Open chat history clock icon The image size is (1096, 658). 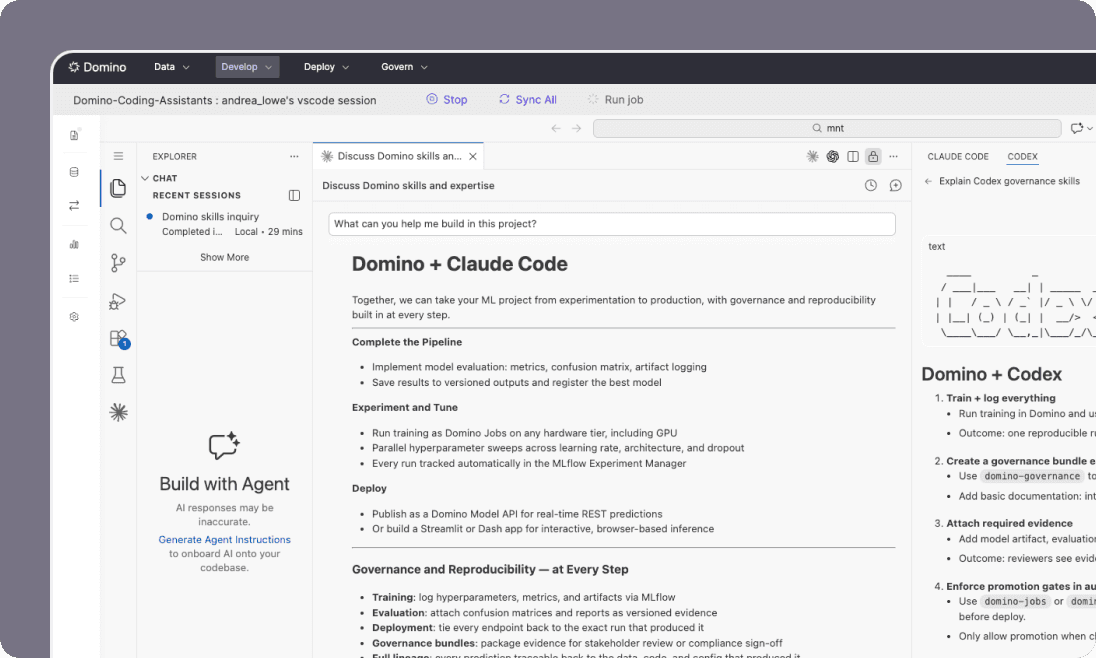(x=870, y=185)
